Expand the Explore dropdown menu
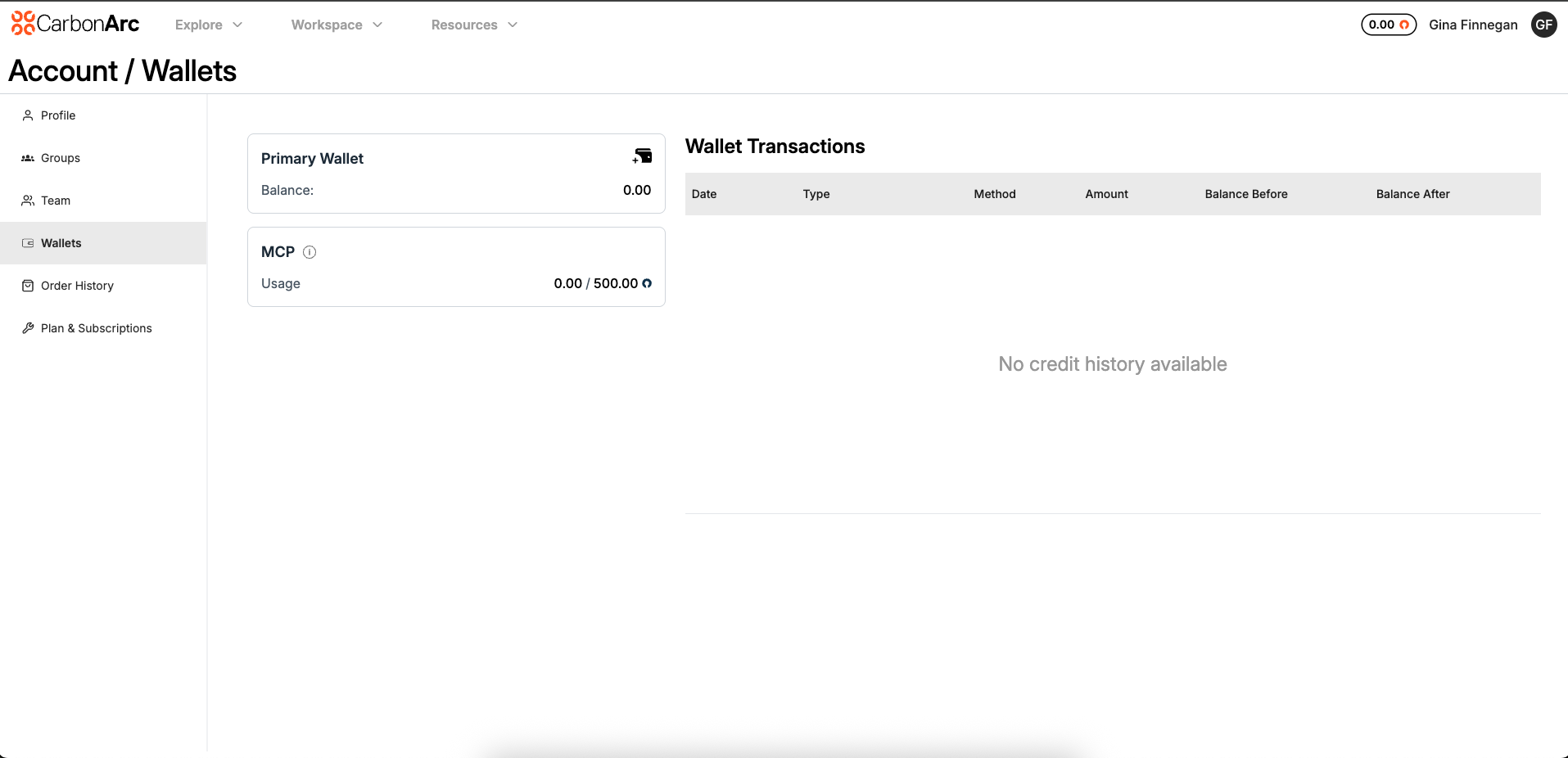This screenshot has height=758, width=1568. (x=209, y=25)
